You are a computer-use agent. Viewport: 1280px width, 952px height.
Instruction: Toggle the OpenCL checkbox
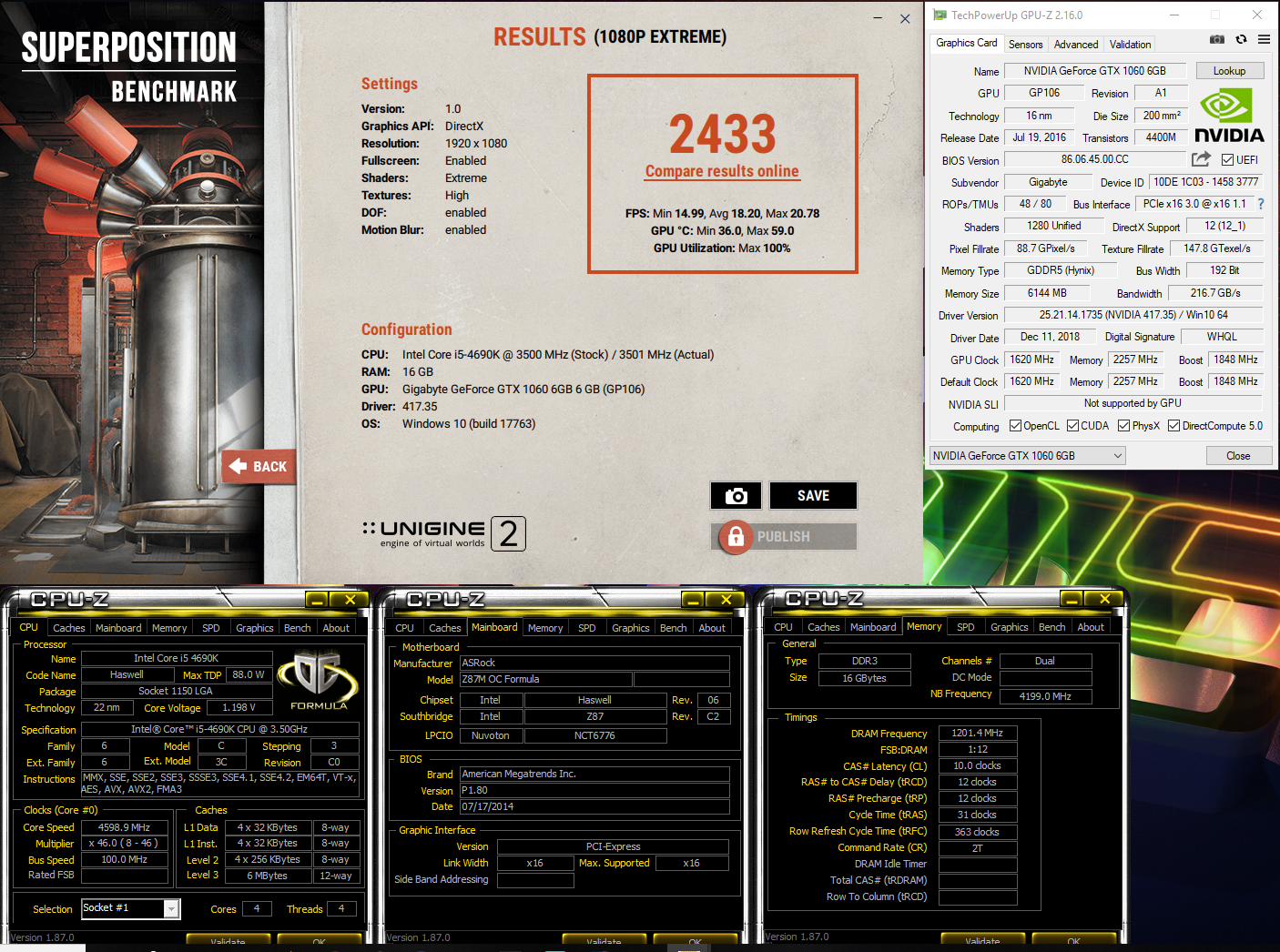click(x=1015, y=425)
